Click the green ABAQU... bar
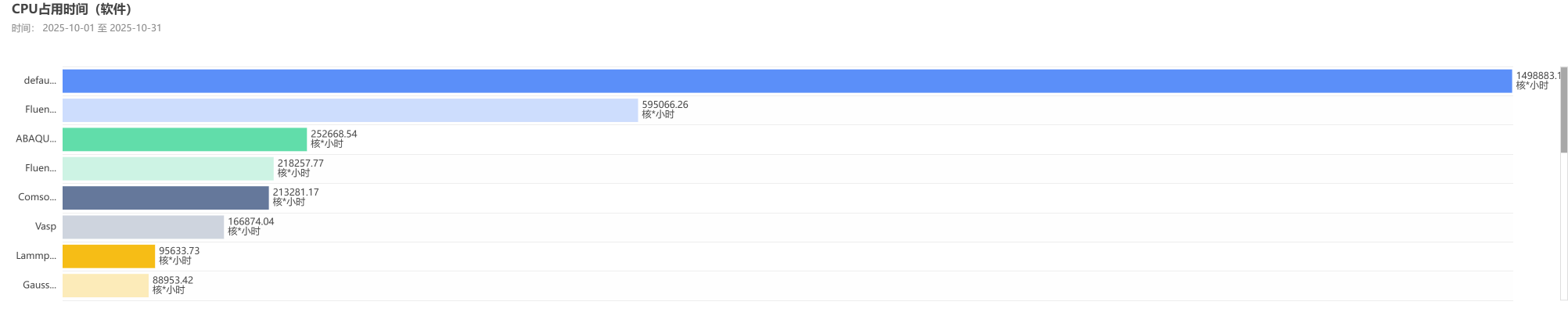Viewport: 1568px width, 316px height. 184,139
